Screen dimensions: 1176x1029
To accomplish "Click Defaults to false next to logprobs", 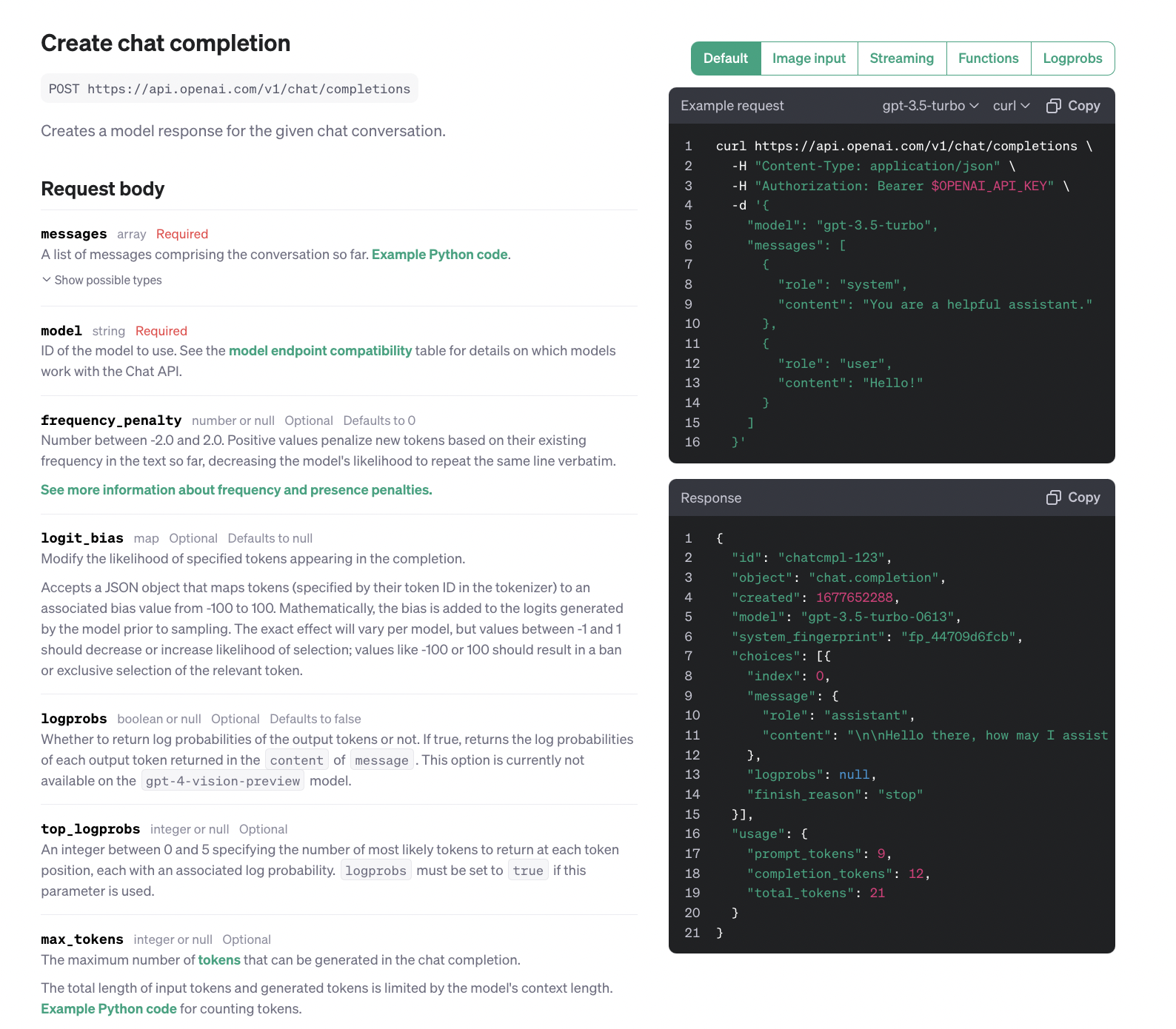I will click(315, 719).
